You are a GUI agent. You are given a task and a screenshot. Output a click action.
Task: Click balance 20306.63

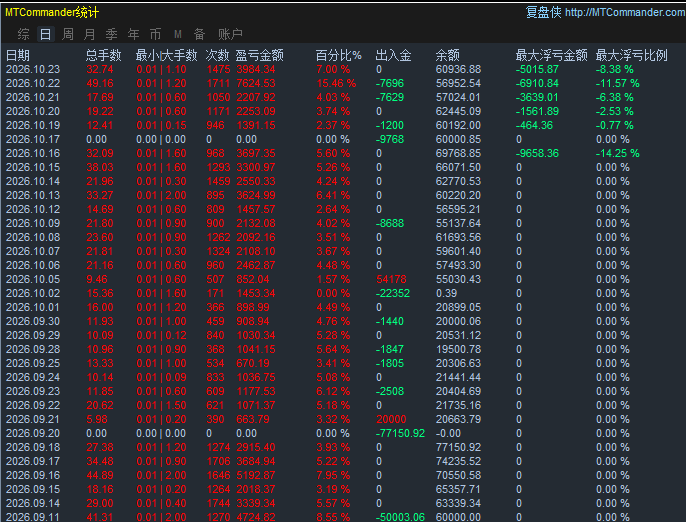click(x=458, y=363)
